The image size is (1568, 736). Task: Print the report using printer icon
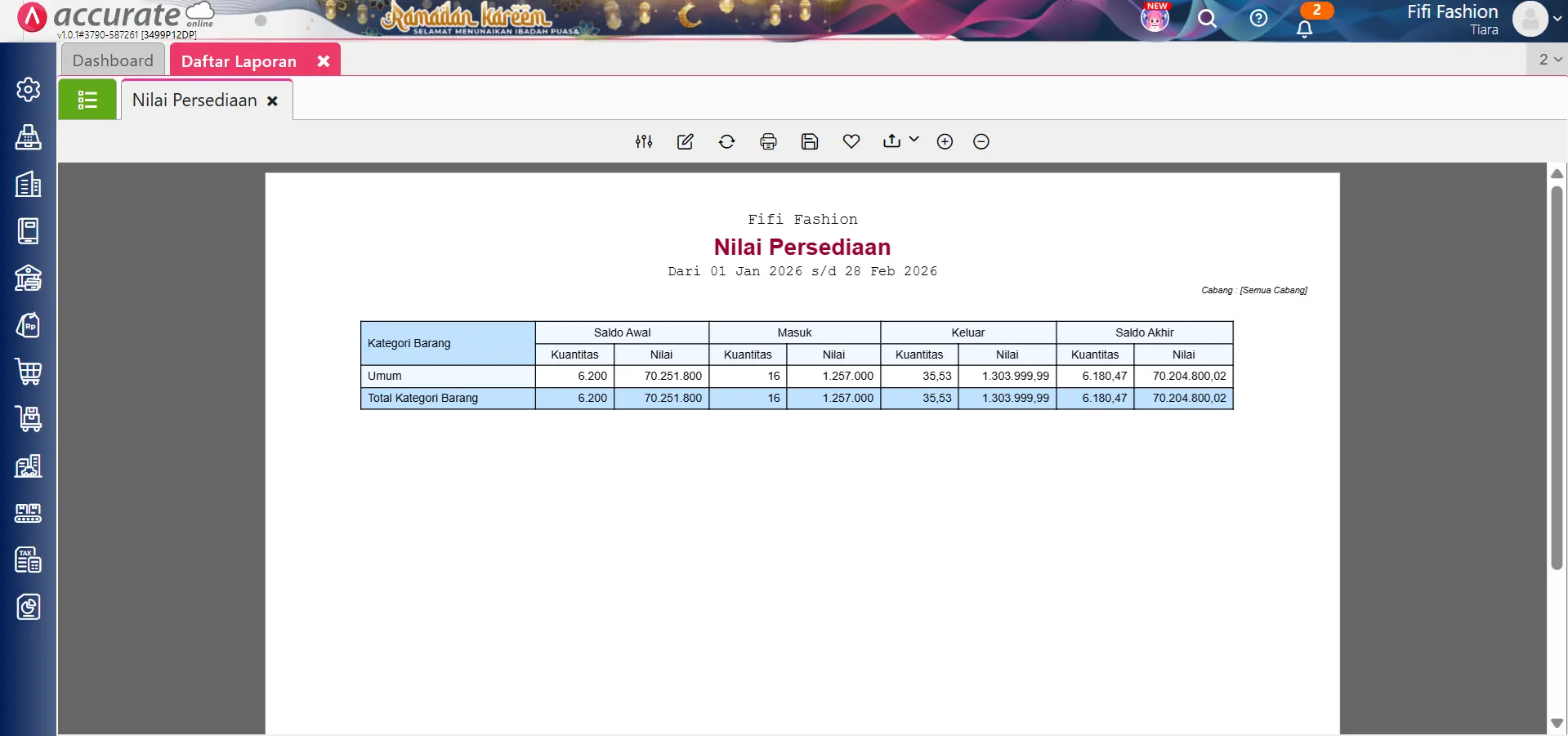768,141
